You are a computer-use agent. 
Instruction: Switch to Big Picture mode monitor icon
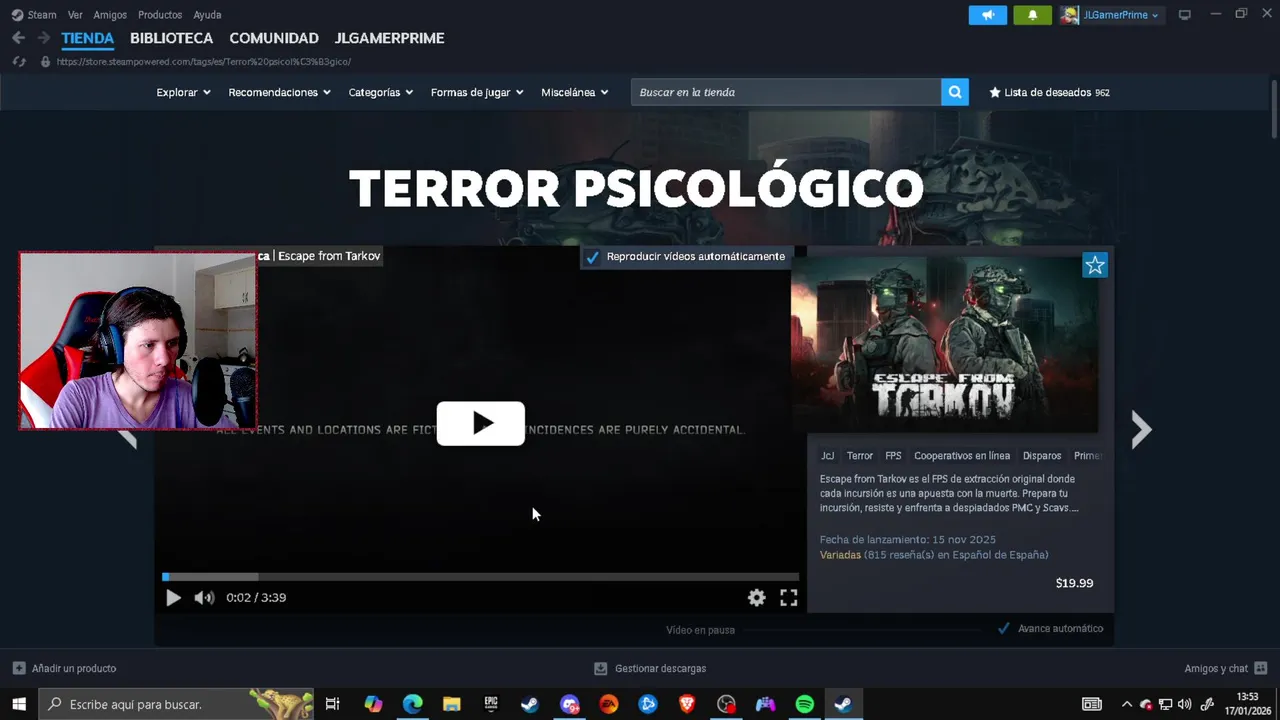click(1185, 15)
